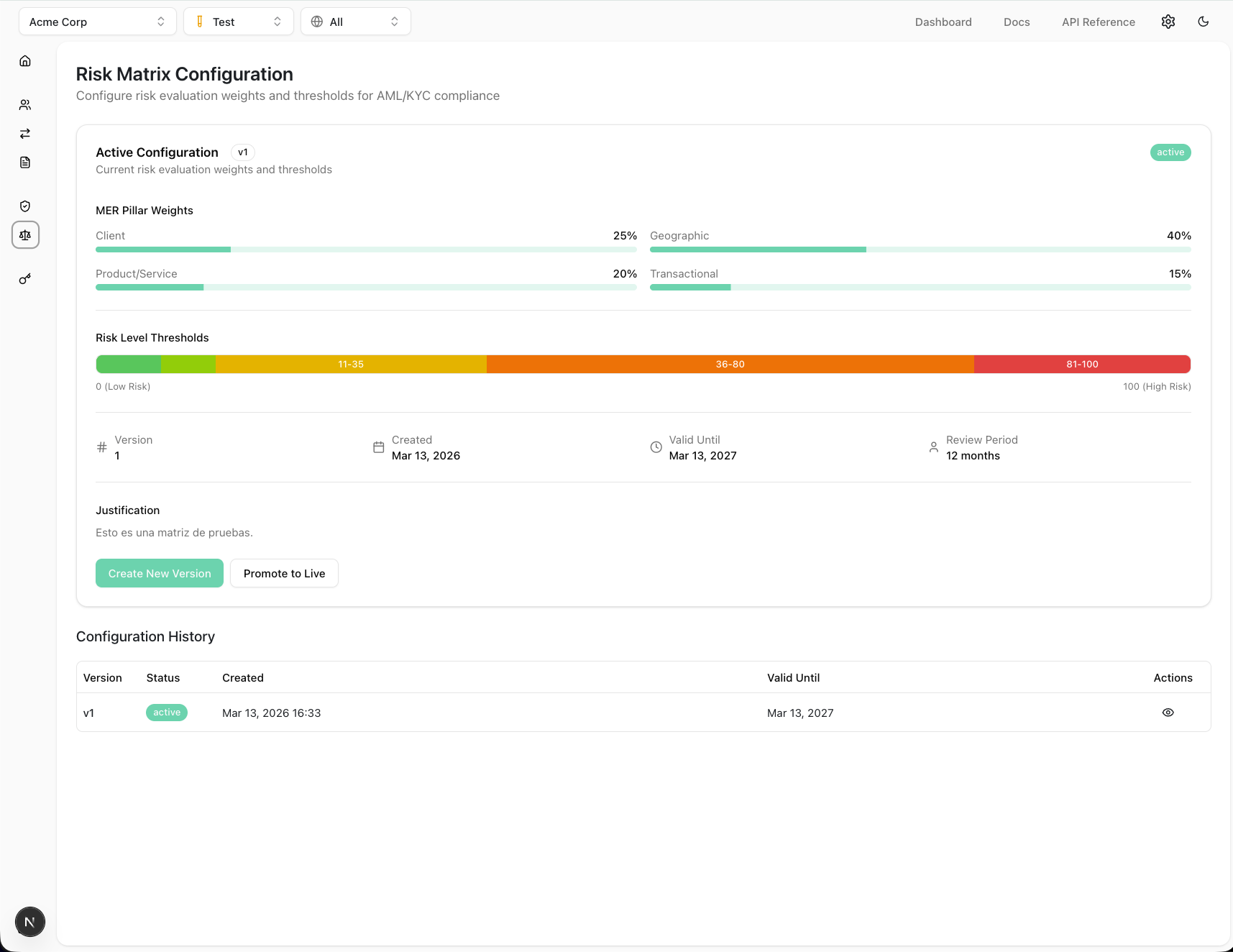Click the active badge in Active Configuration card

(x=1170, y=152)
